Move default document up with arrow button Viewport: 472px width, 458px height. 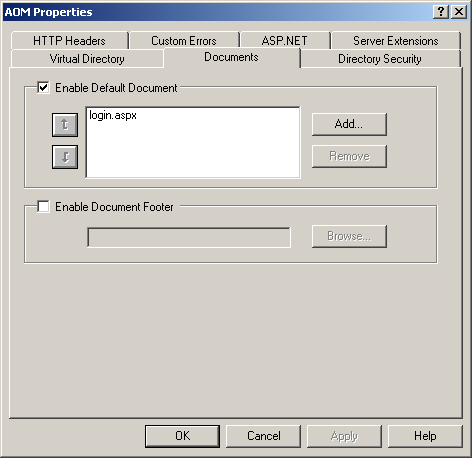pyautogui.click(x=65, y=125)
